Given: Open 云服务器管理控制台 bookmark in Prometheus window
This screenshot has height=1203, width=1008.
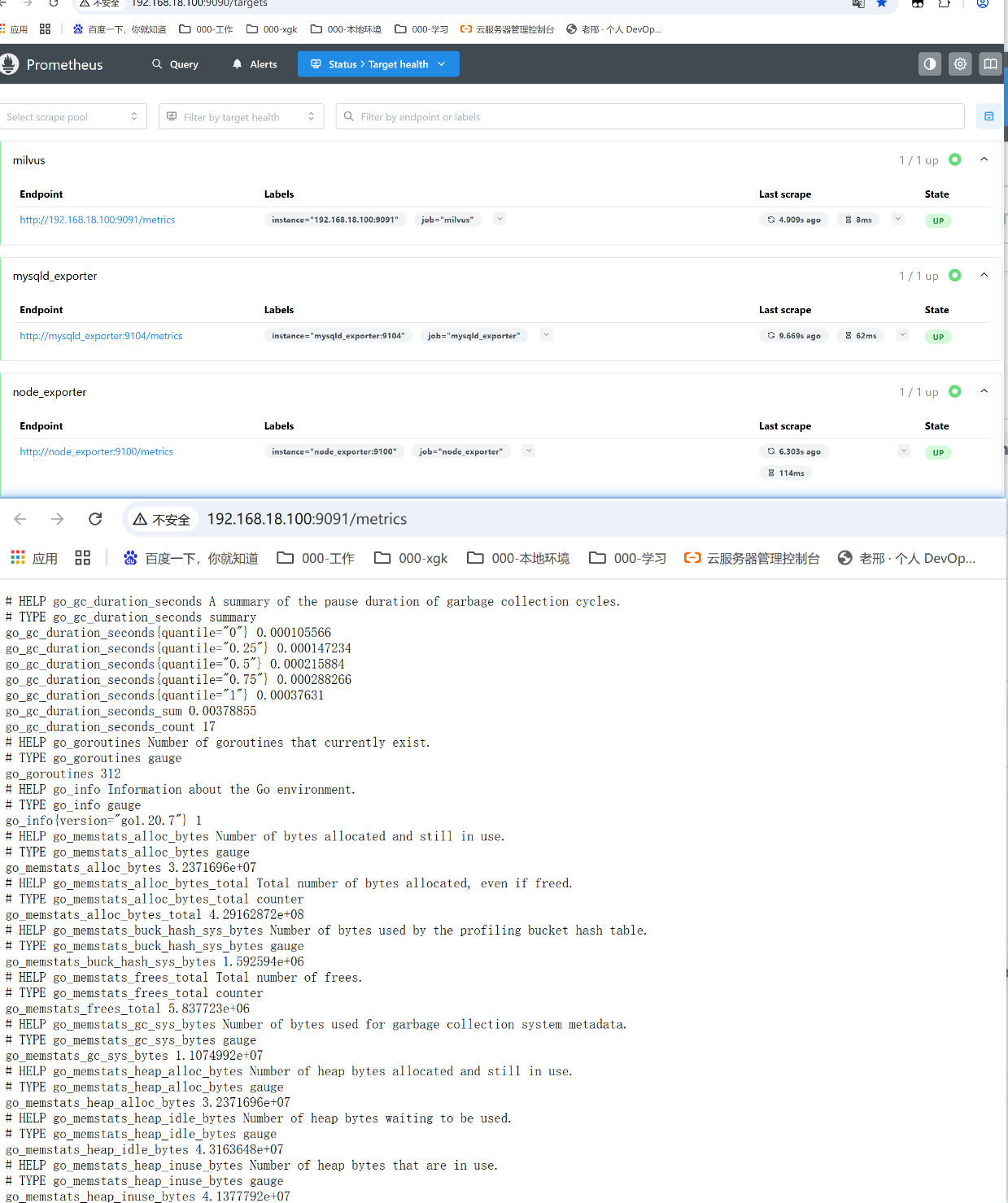Looking at the screenshot, I should (x=507, y=29).
